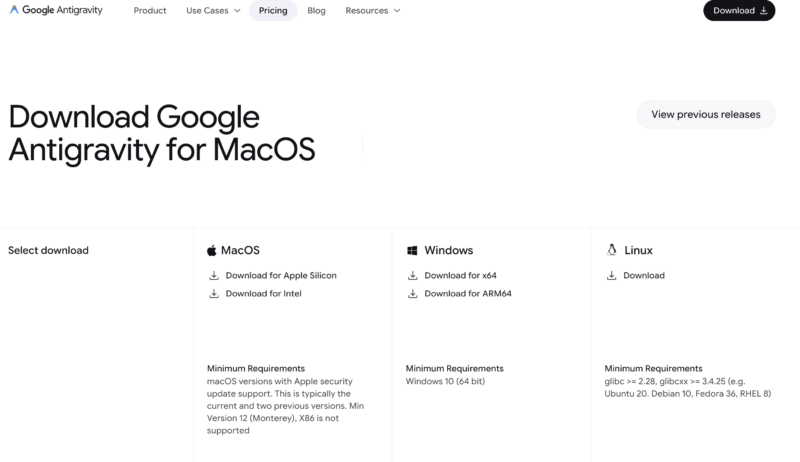
Task: Expand the Resources dropdown menu
Action: click(x=372, y=11)
